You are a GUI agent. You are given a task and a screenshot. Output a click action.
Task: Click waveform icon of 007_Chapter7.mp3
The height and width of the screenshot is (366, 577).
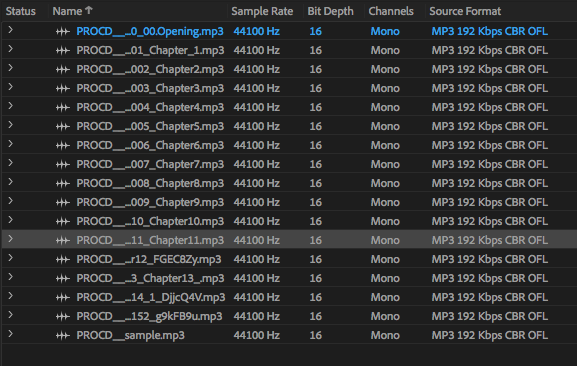pos(63,165)
